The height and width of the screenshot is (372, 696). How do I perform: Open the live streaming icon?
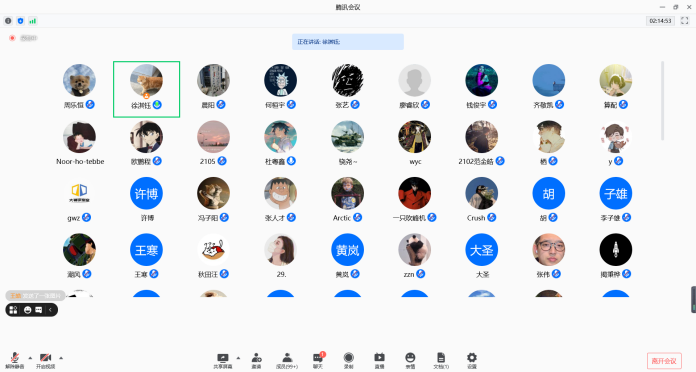pos(380,360)
